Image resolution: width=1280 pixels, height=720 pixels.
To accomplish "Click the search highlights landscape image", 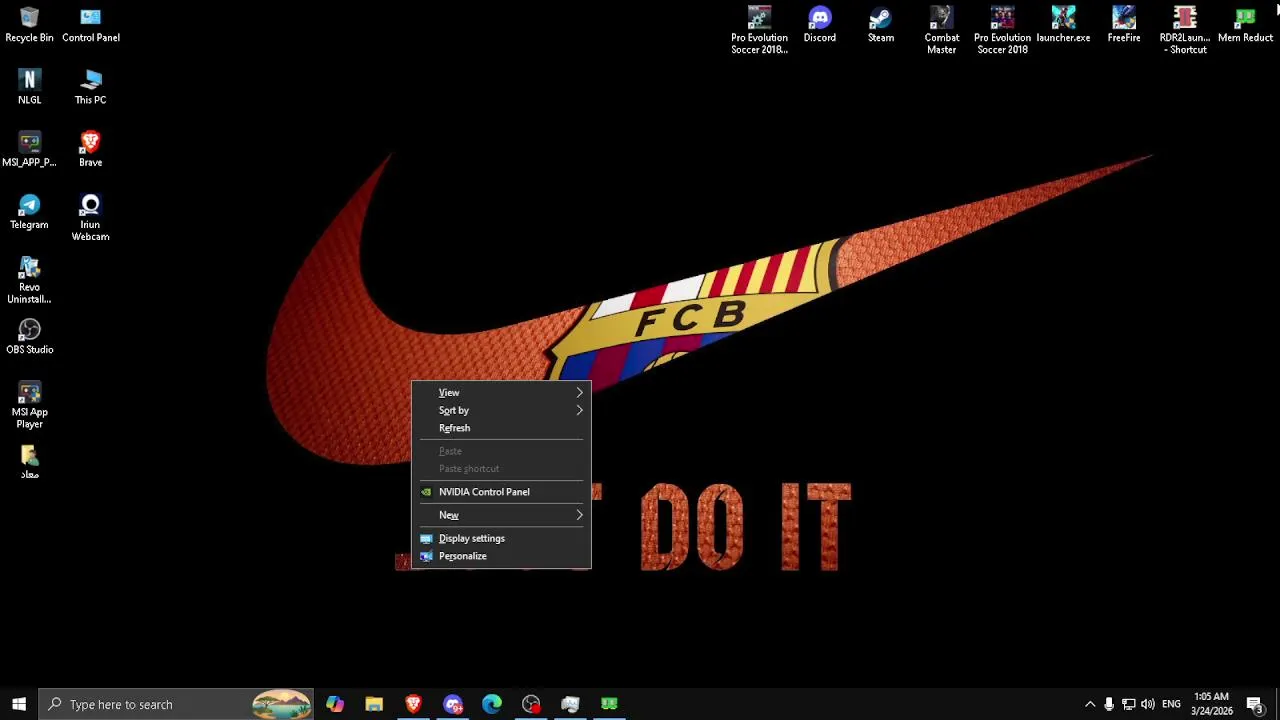I will [282, 704].
